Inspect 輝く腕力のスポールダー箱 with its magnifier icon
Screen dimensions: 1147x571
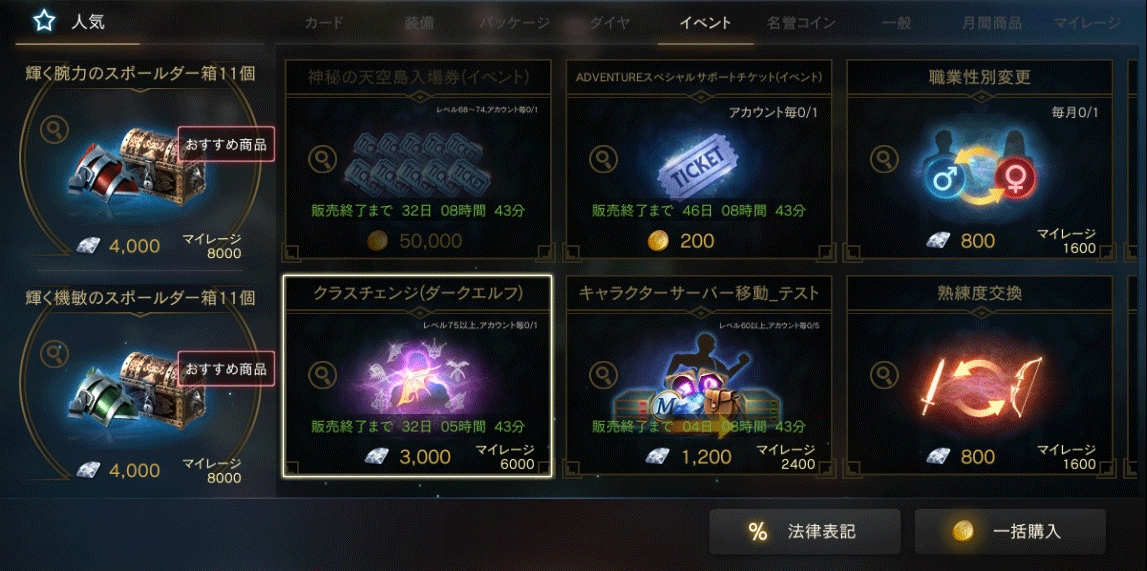54,130
